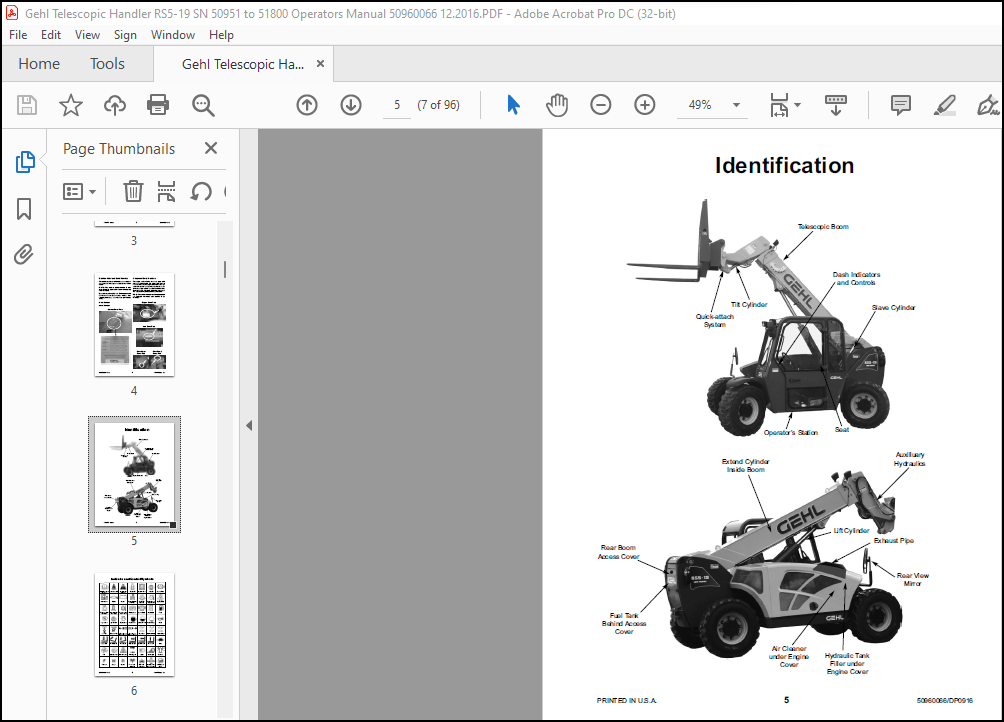
Task: Delete selected page with trash icon
Action: pos(133,191)
